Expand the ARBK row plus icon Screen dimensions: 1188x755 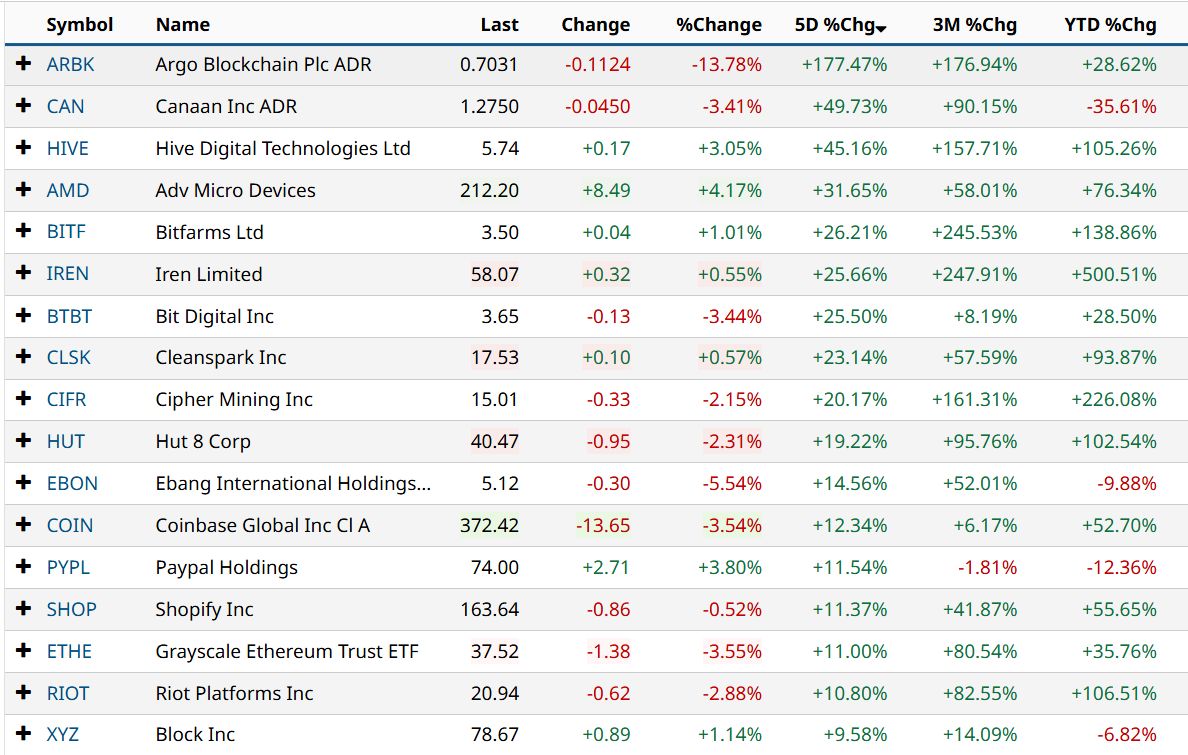tap(24, 64)
